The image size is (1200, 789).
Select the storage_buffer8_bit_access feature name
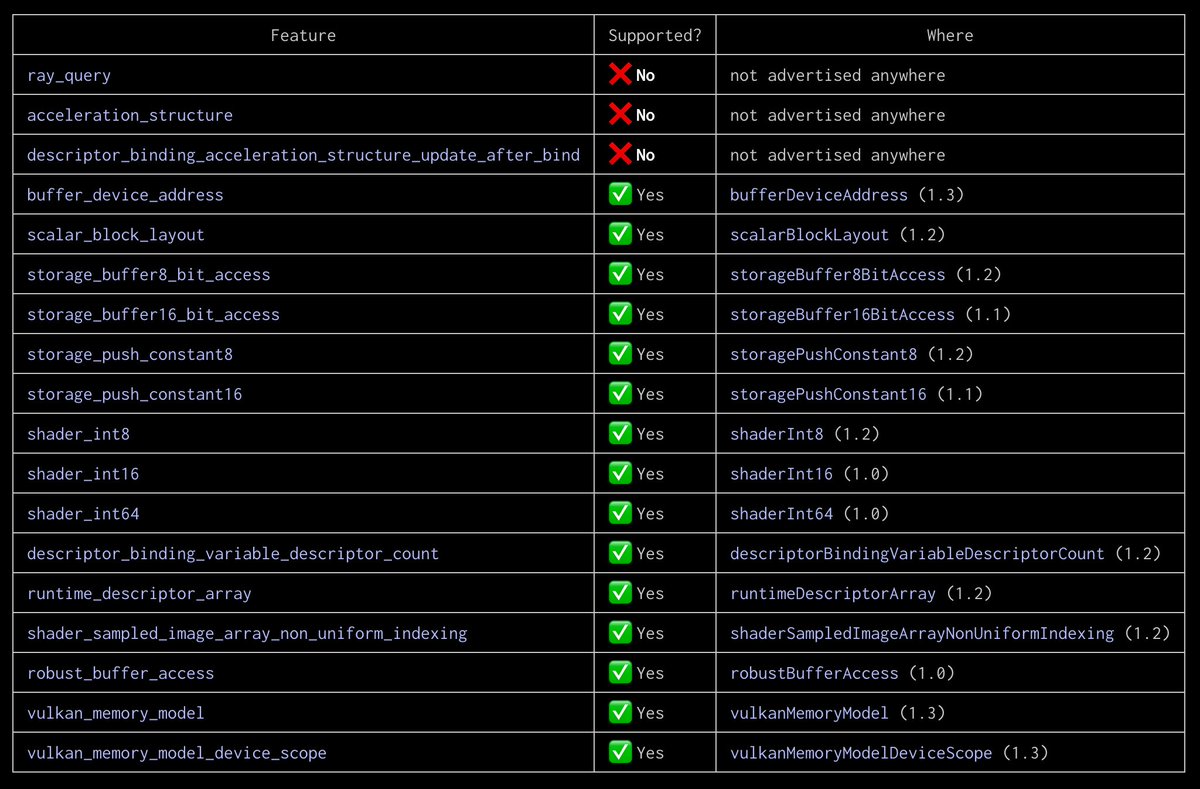pyautogui.click(x=149, y=275)
